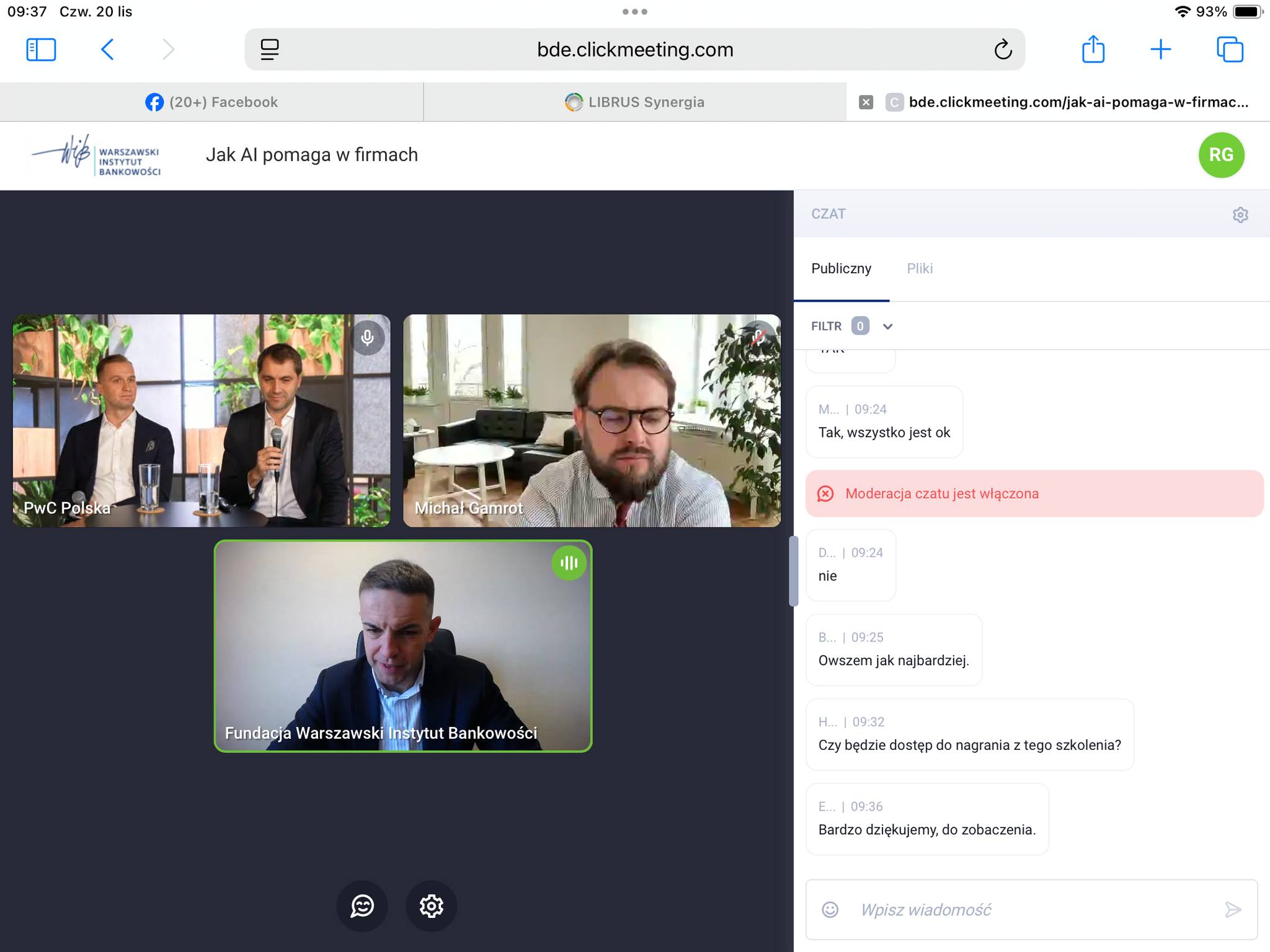The width and height of the screenshot is (1270, 952).
Task: Switch to LIBRUS Synergia browser tab
Action: point(634,102)
